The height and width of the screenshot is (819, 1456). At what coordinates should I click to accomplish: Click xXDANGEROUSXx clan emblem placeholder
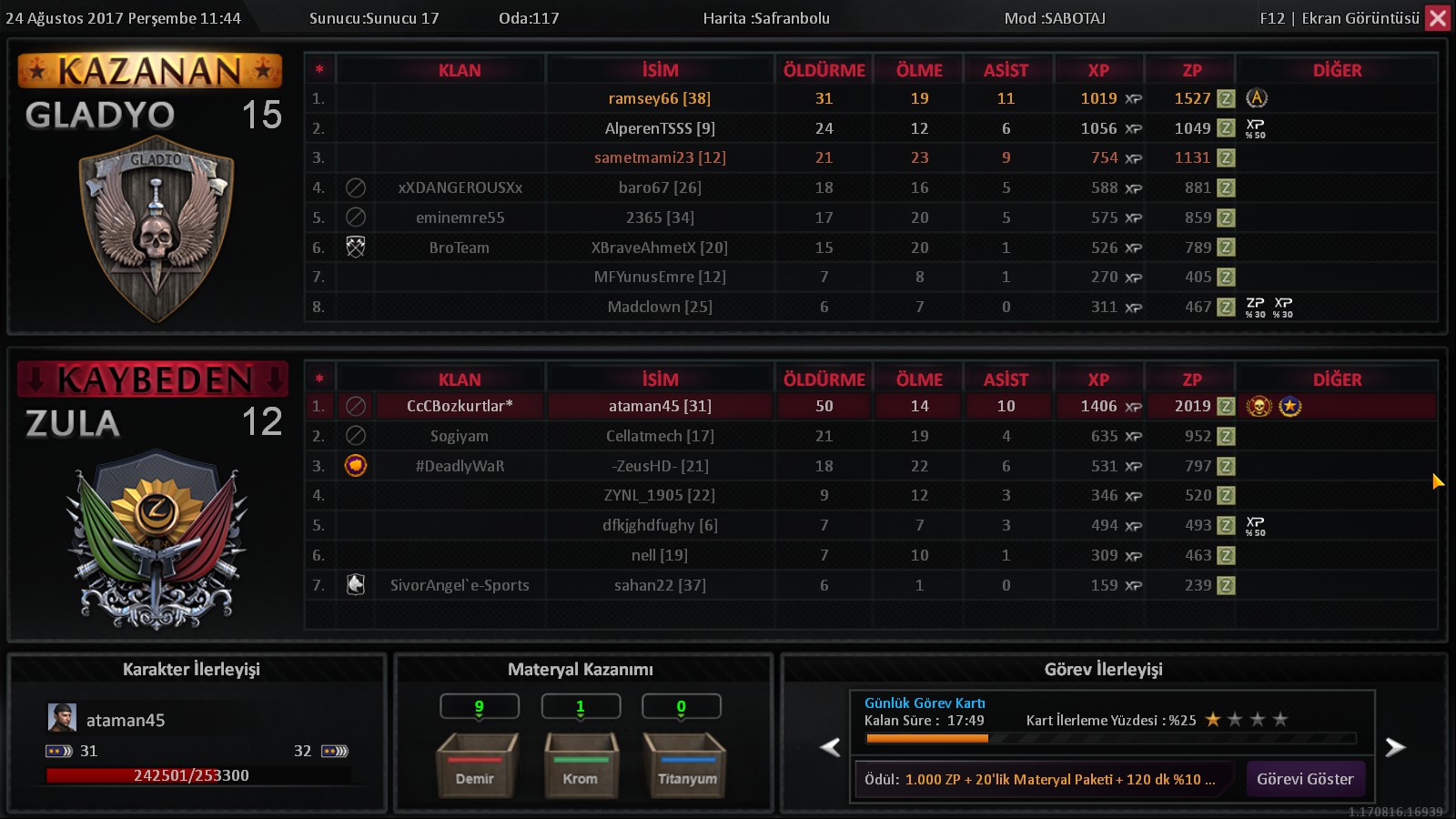point(356,187)
